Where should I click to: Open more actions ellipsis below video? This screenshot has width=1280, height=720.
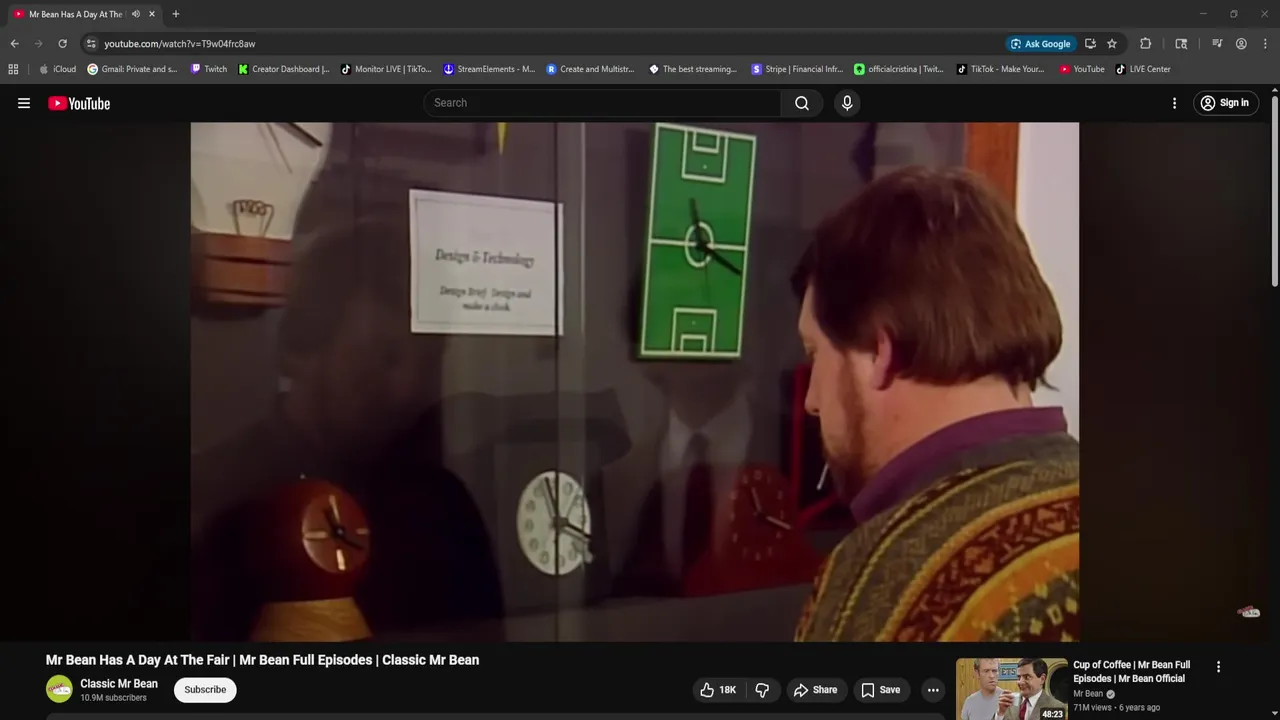(933, 690)
